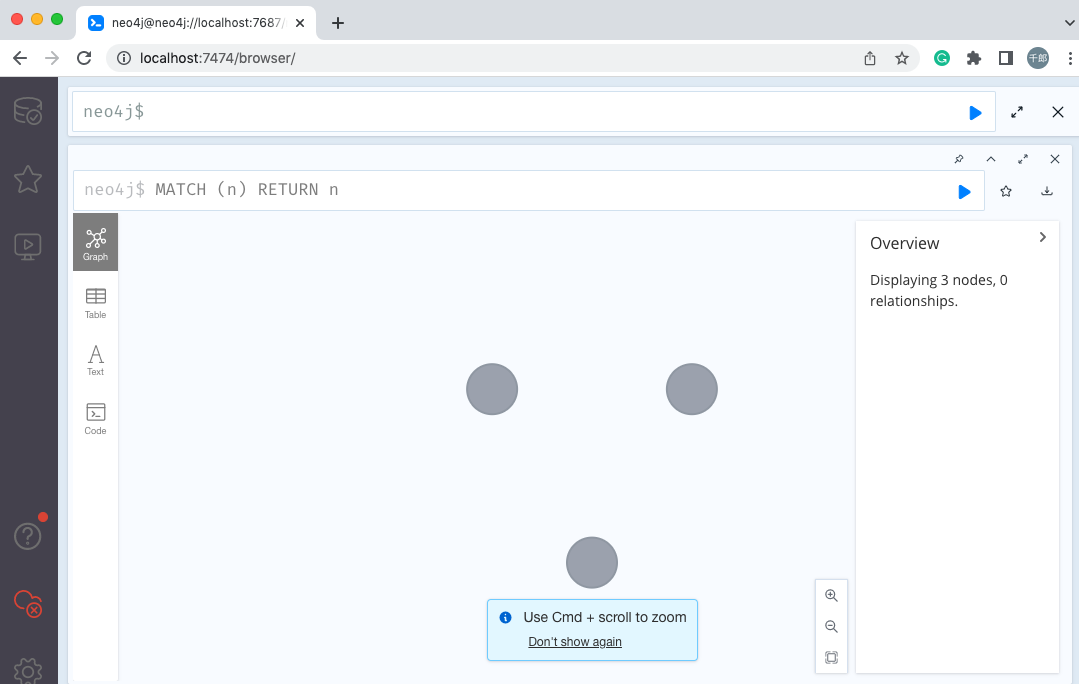
Task: Clear the top editor with X
Action: click(1058, 112)
